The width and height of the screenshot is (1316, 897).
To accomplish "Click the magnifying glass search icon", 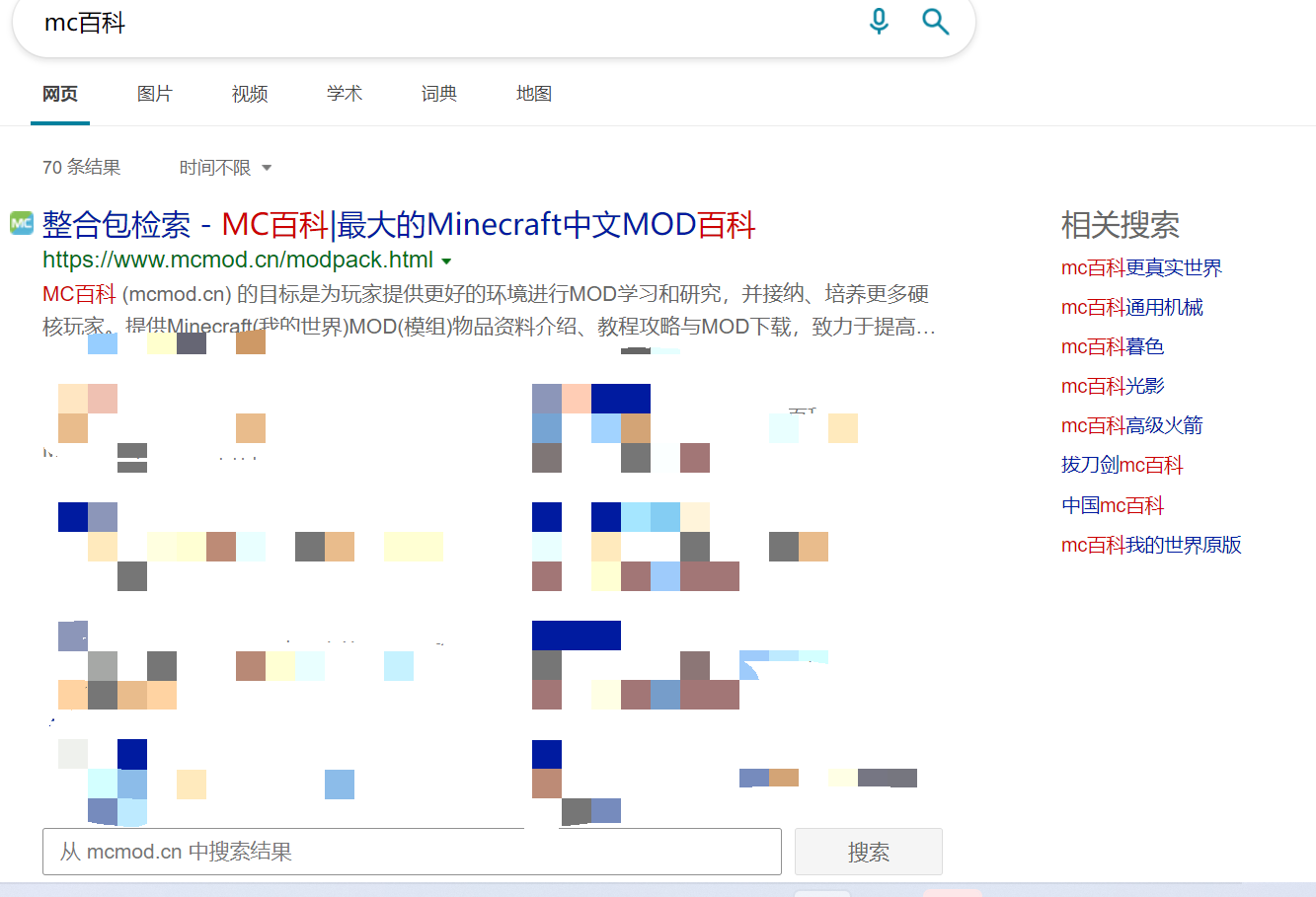I will coord(935,21).
